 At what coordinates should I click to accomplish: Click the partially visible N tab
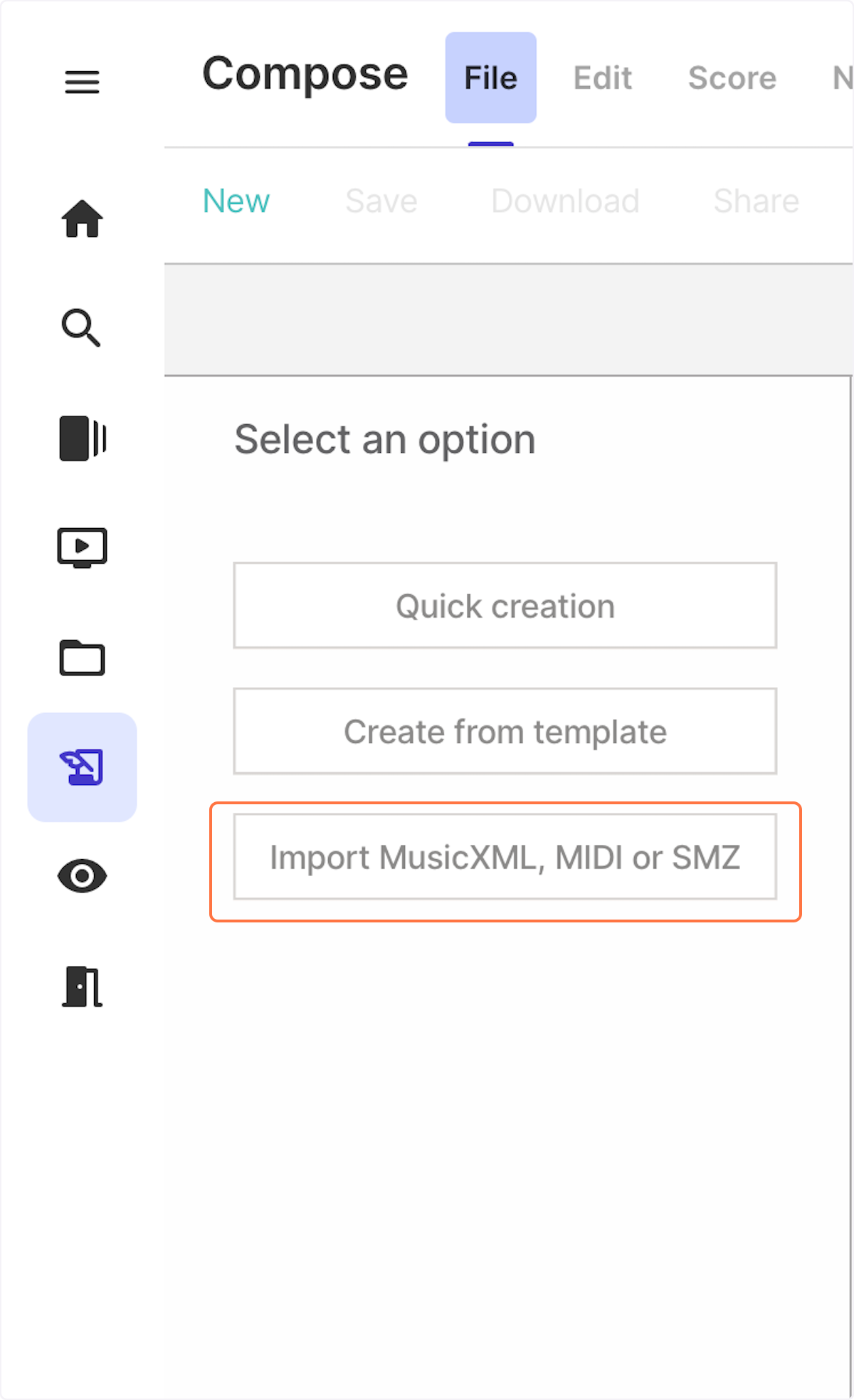pyautogui.click(x=842, y=78)
